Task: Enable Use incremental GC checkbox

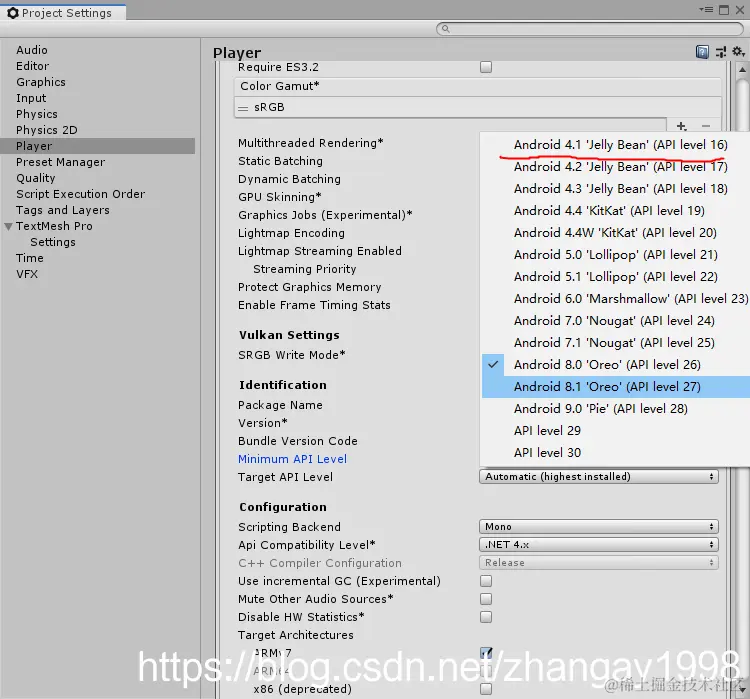Action: coord(486,581)
